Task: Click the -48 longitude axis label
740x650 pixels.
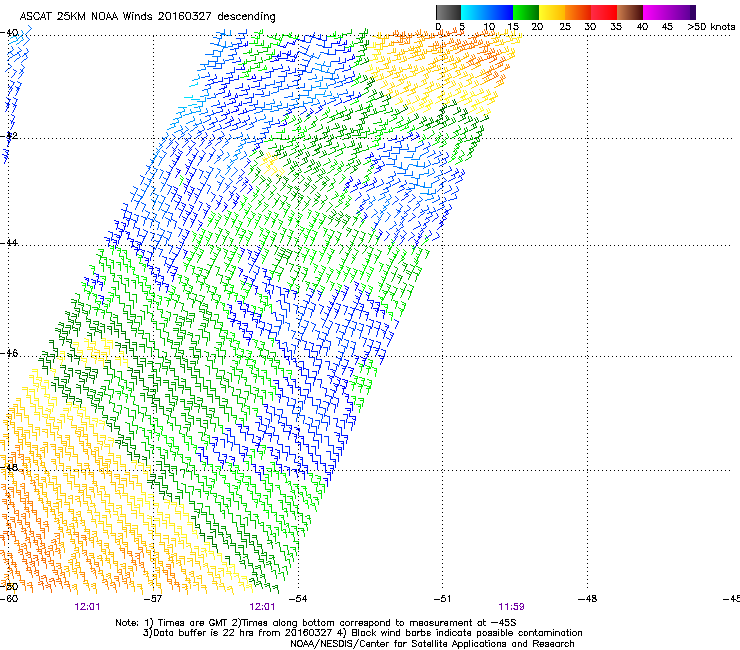Action: 587,599
